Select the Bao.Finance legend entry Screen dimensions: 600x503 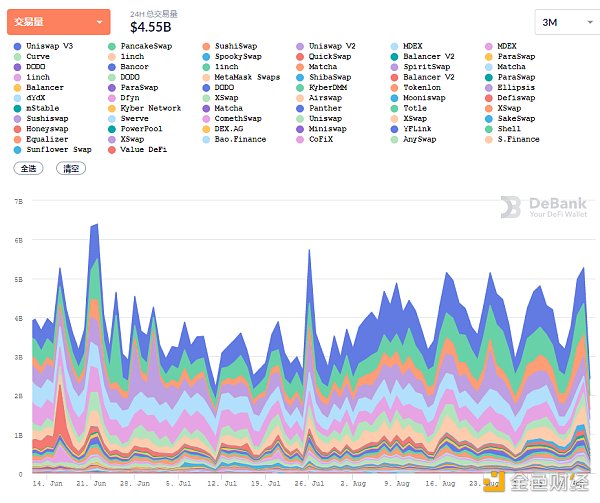point(239,139)
